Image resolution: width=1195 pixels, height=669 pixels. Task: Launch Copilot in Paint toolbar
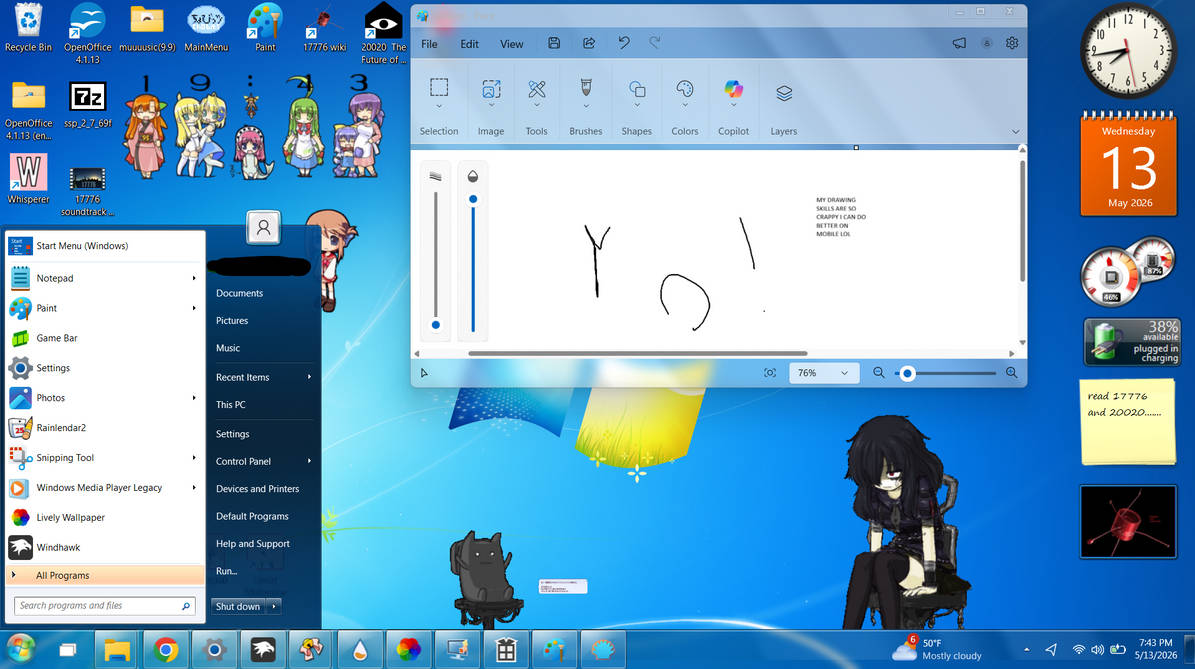[x=733, y=89]
